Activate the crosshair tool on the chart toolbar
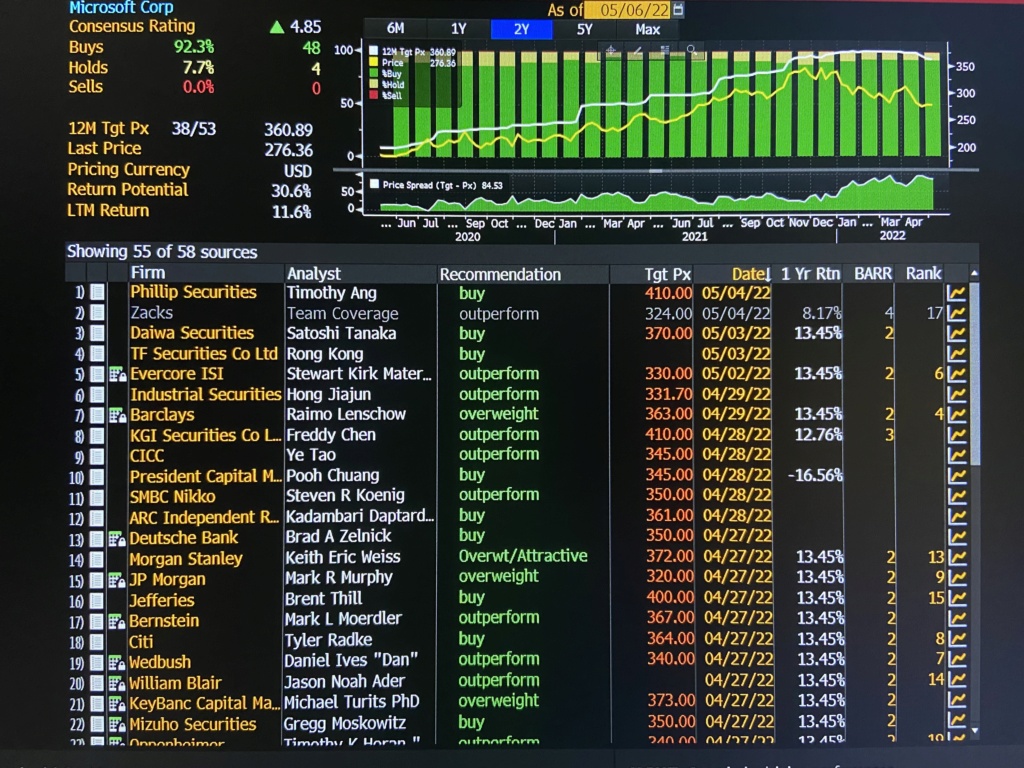This screenshot has height=768, width=1024. coord(611,50)
